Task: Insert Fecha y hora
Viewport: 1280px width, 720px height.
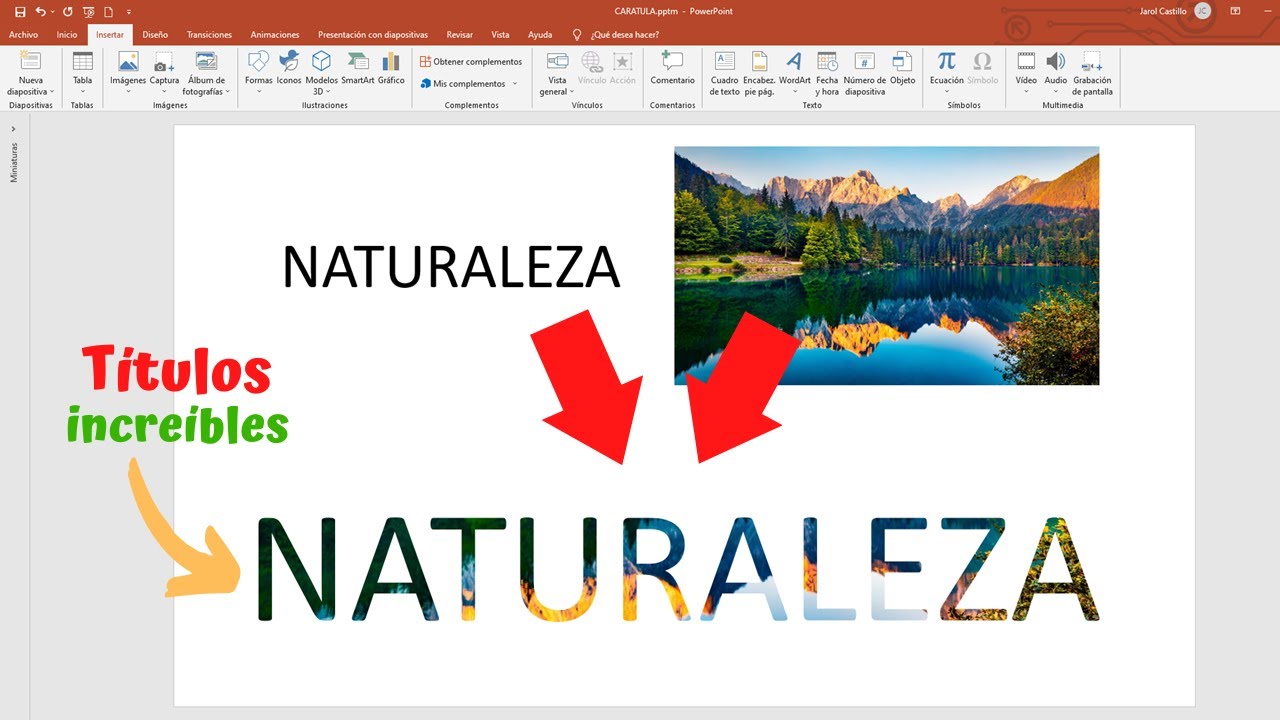Action: point(827,74)
